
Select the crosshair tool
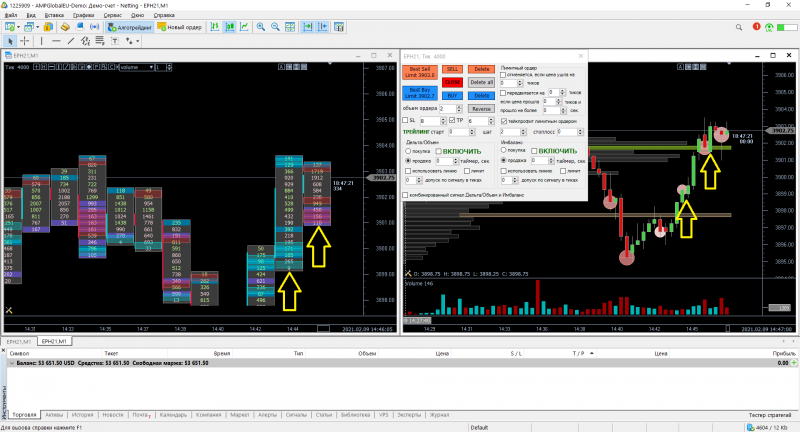tap(24, 41)
